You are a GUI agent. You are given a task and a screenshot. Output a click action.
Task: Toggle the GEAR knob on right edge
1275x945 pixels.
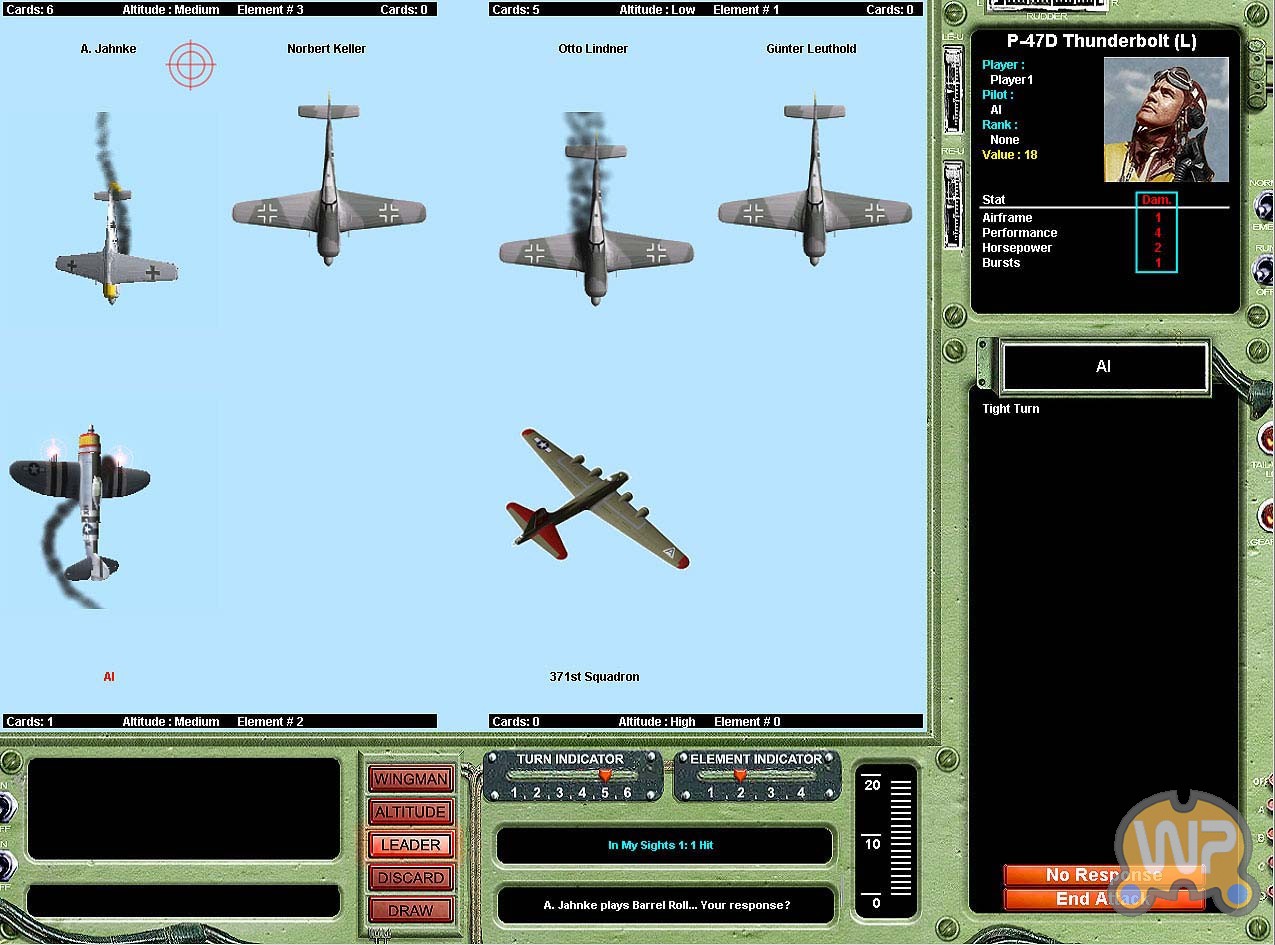coord(1266,517)
